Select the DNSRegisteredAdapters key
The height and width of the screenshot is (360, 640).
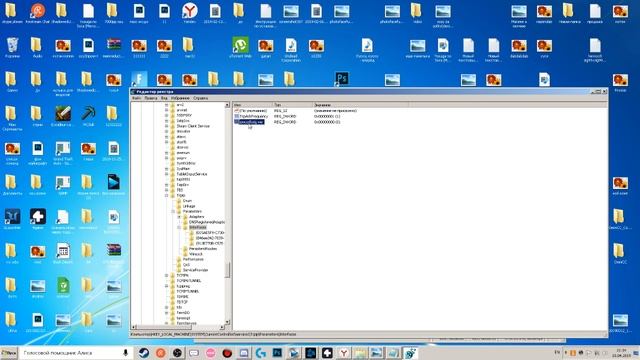(207, 222)
